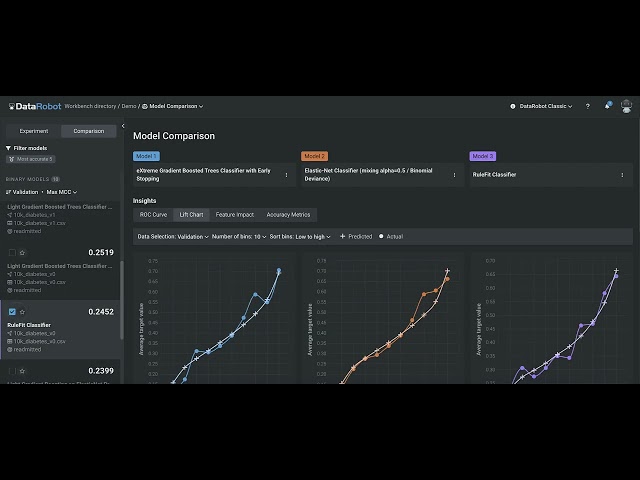
Task: Open the Model 1 kebab menu
Action: [287, 175]
